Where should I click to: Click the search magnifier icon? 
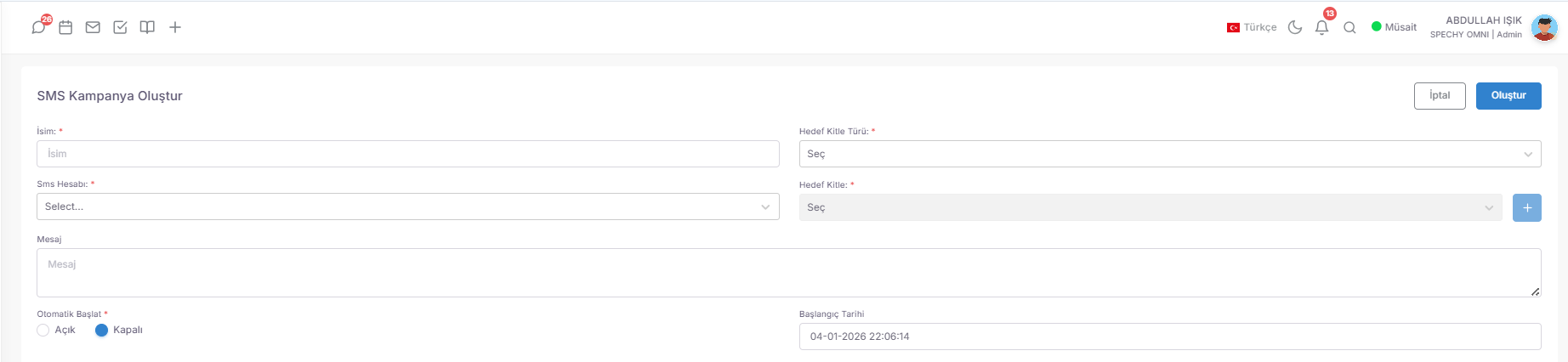point(1349,27)
